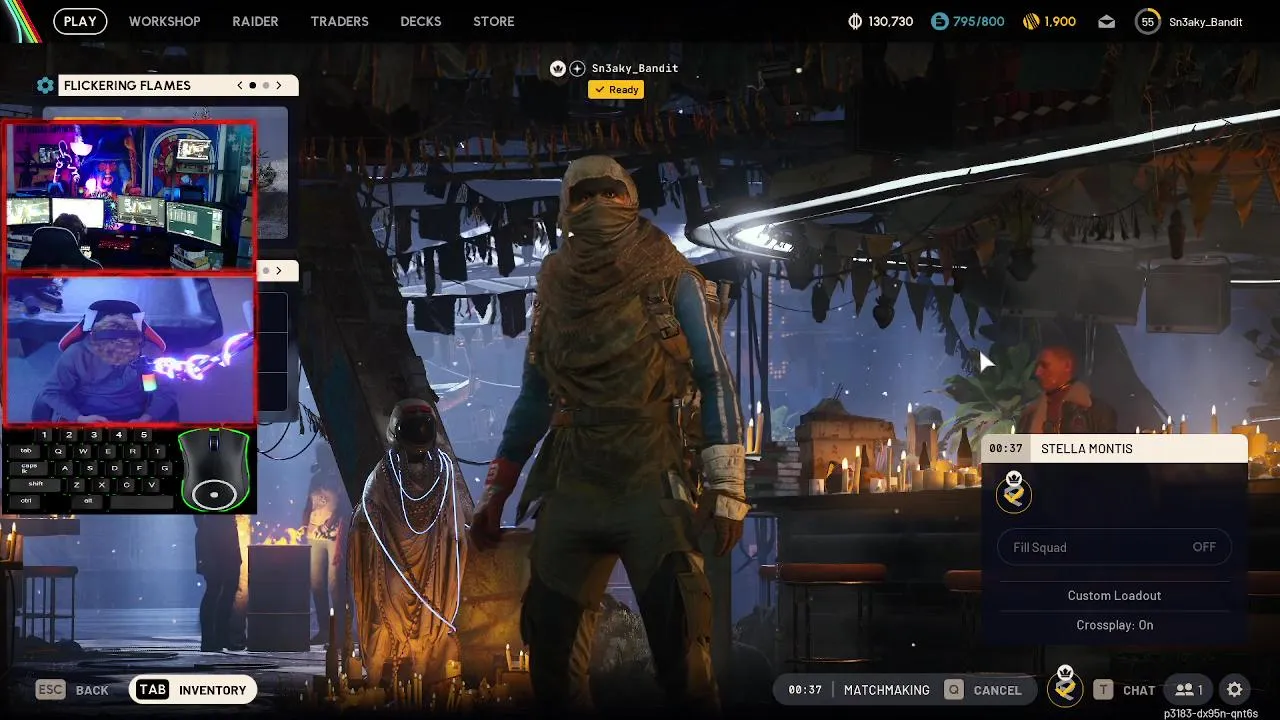
Task: Click the right chevron on the lower left panel
Action: 278,270
